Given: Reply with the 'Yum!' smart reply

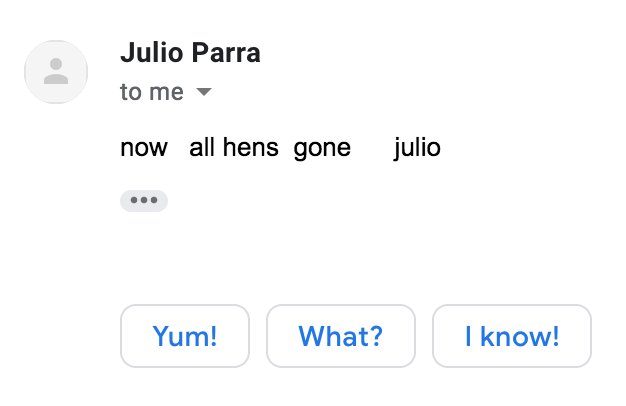Looking at the screenshot, I should coord(185,336).
